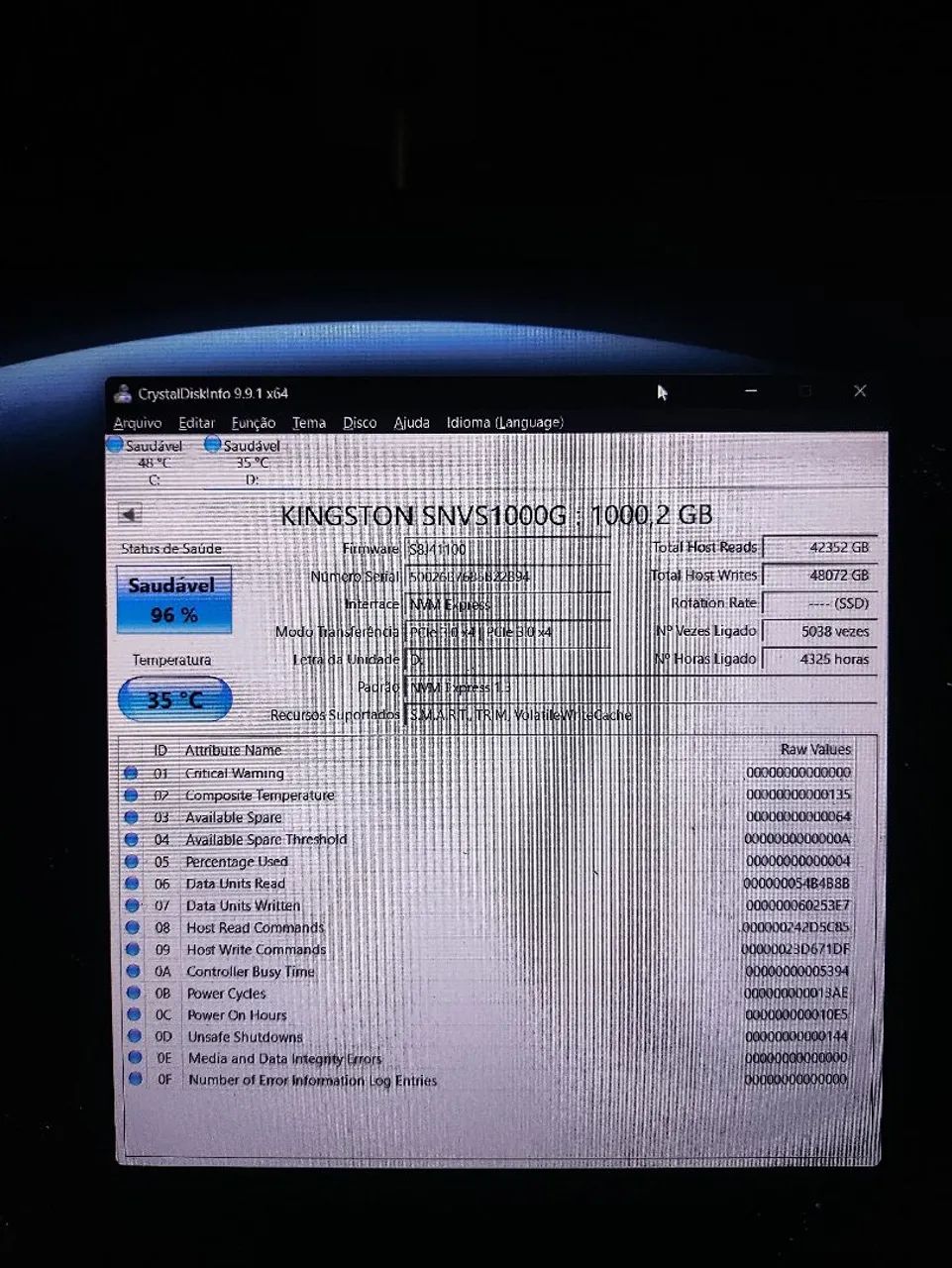Viewport: 952px width, 1268px height.
Task: Click the blue status dot for Host Write Commands
Action: click(x=132, y=950)
